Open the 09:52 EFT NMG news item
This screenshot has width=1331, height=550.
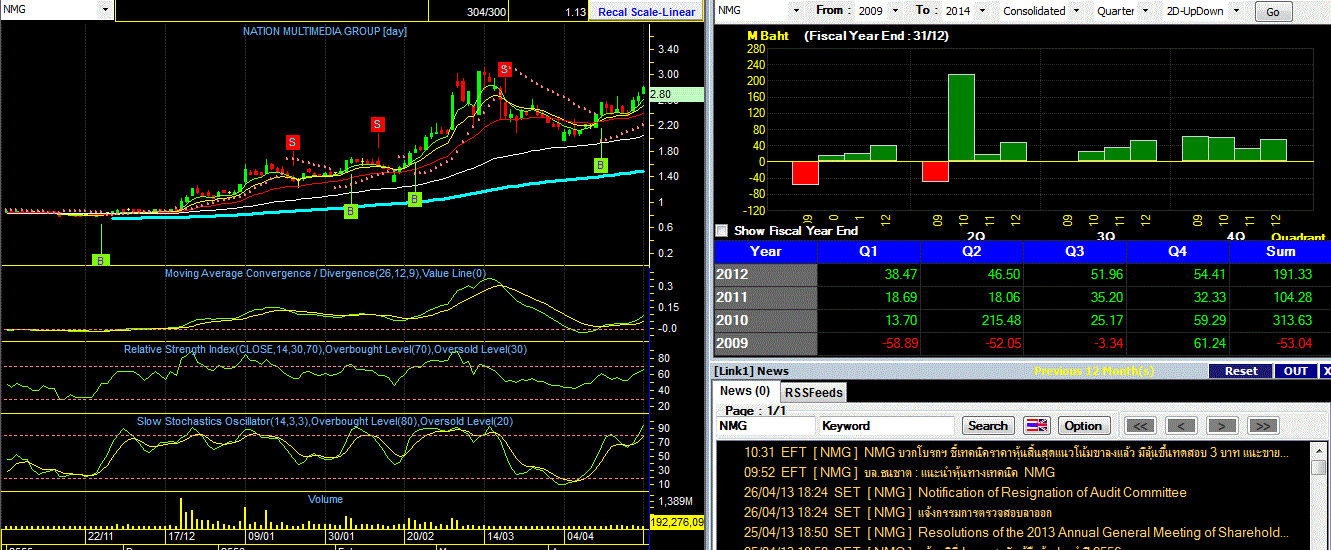(x=899, y=472)
